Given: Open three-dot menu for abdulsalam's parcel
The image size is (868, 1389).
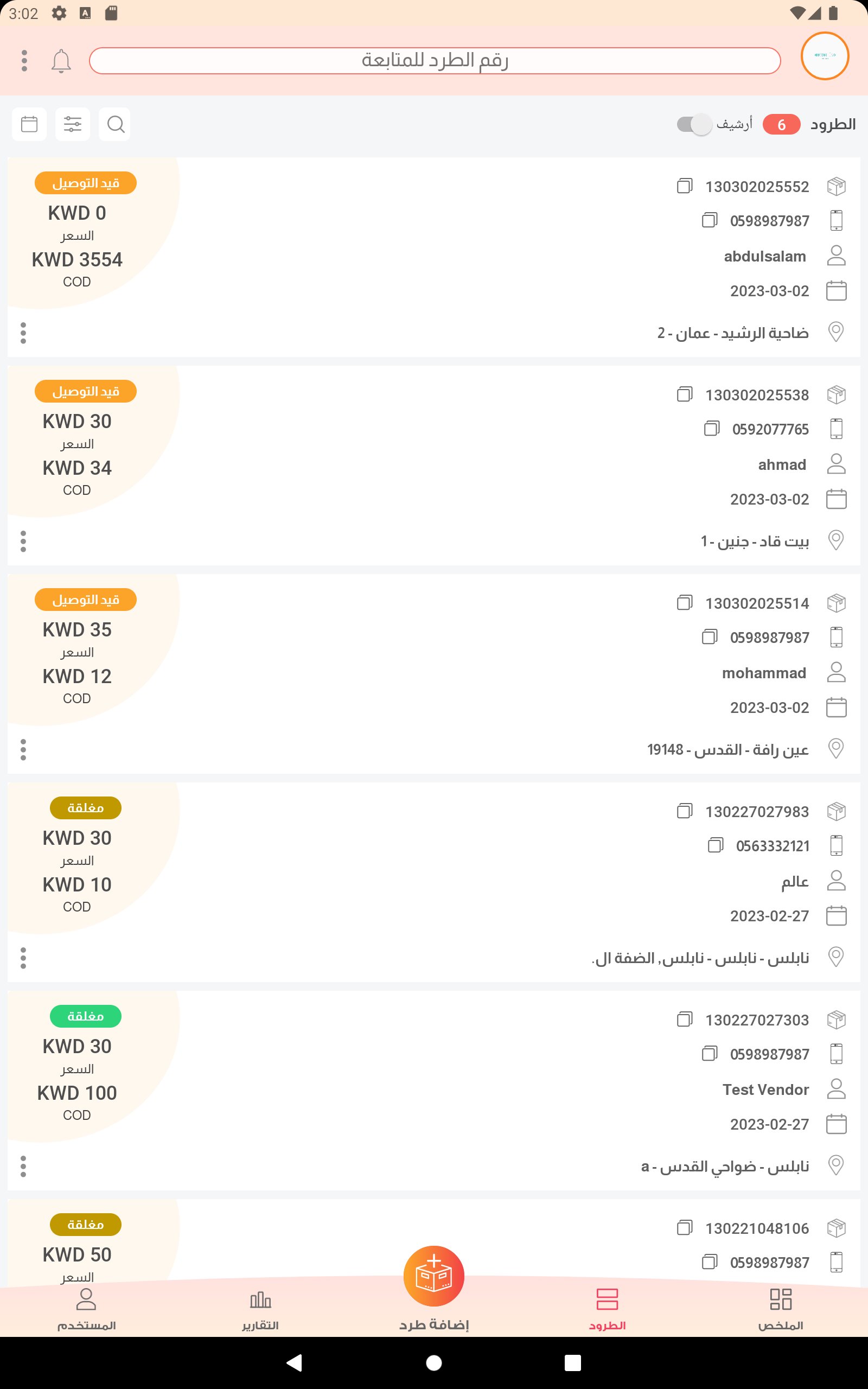Looking at the screenshot, I should point(23,333).
